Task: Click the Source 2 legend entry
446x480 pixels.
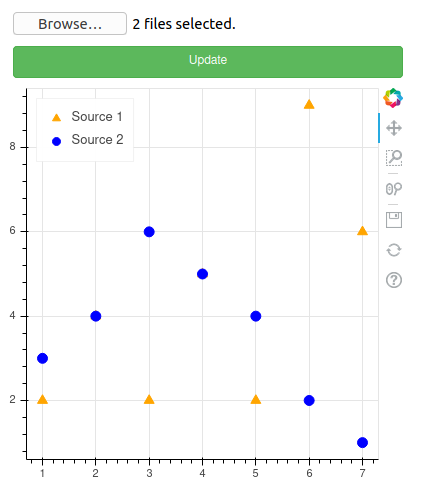Action: [88, 140]
